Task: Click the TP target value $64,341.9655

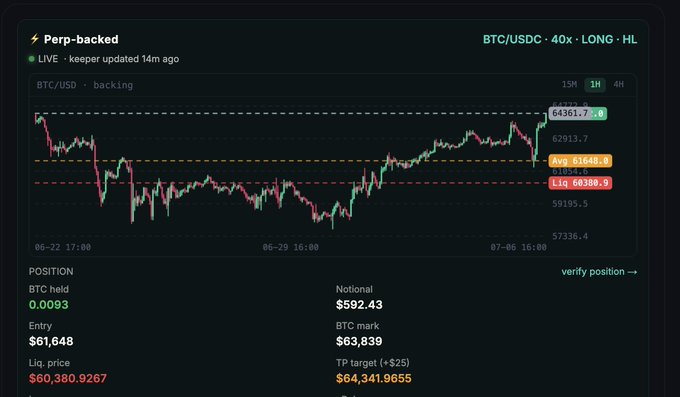Action: [x=373, y=378]
